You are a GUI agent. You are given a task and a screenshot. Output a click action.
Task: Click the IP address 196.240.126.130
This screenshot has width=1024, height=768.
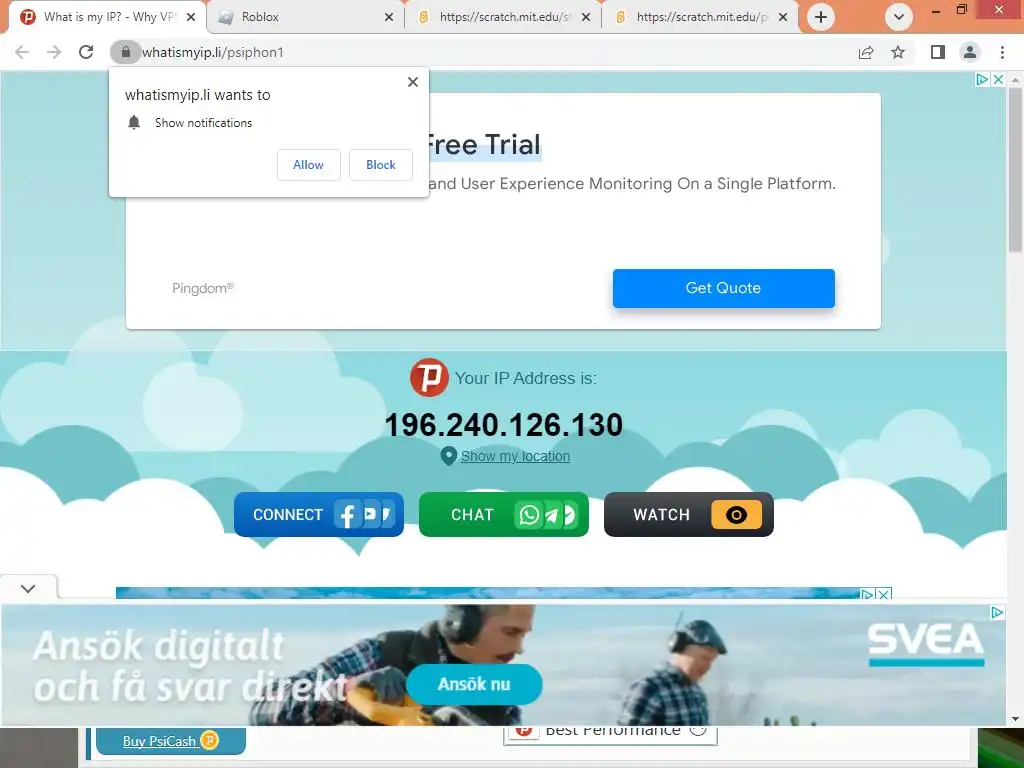(x=504, y=425)
